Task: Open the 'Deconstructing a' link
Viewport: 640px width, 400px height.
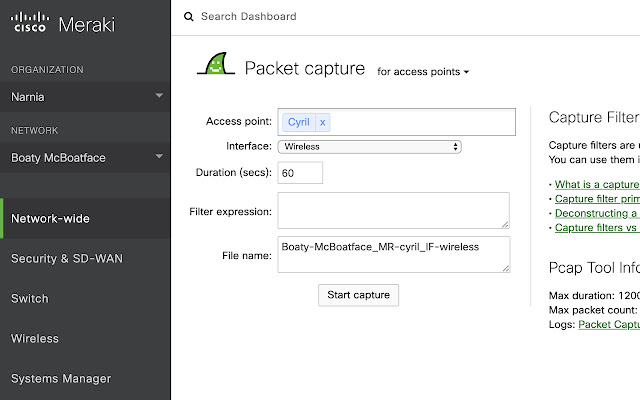Action: pyautogui.click(x=597, y=213)
